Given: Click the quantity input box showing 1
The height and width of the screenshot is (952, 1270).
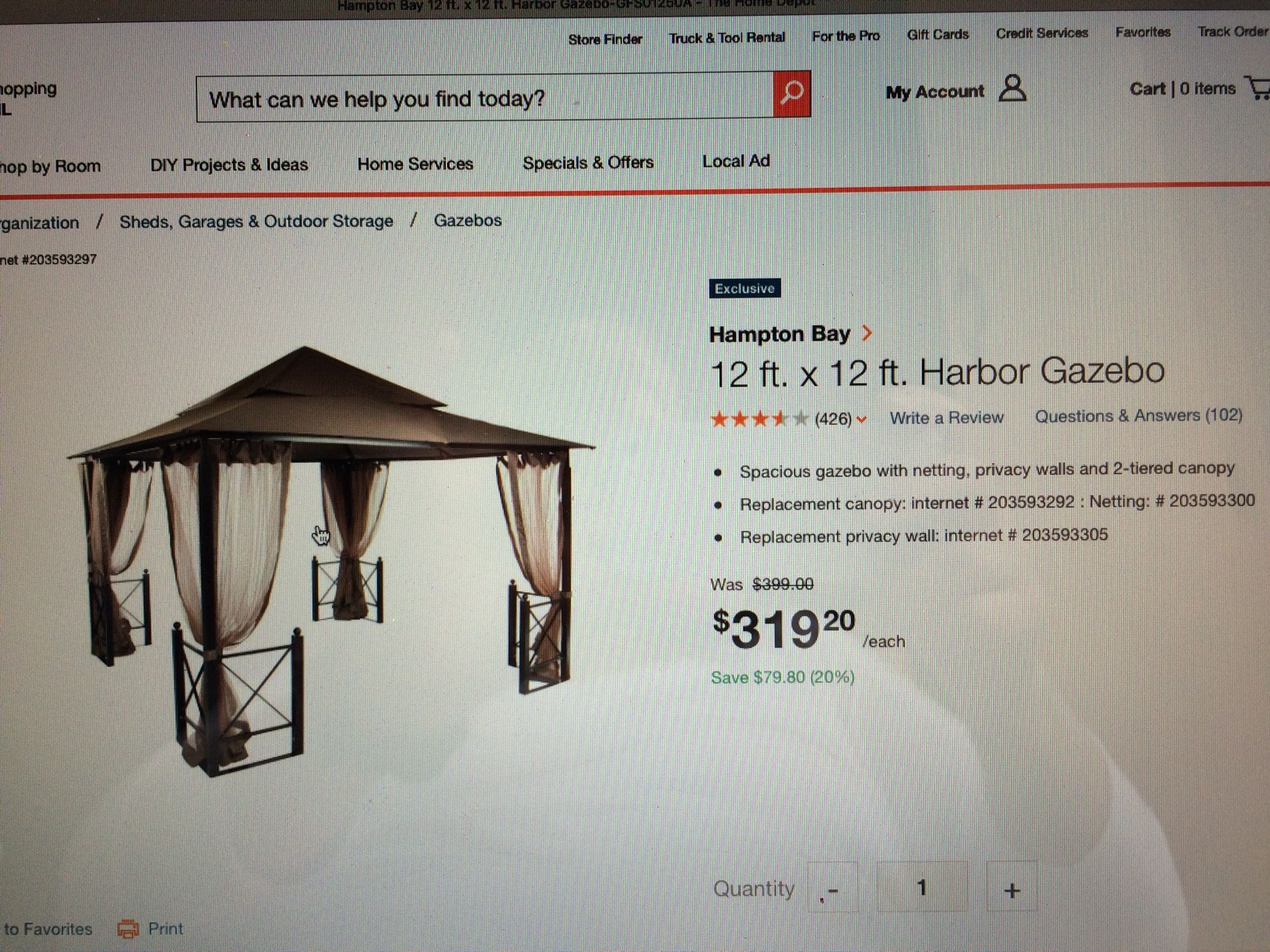Looking at the screenshot, I should [x=921, y=888].
